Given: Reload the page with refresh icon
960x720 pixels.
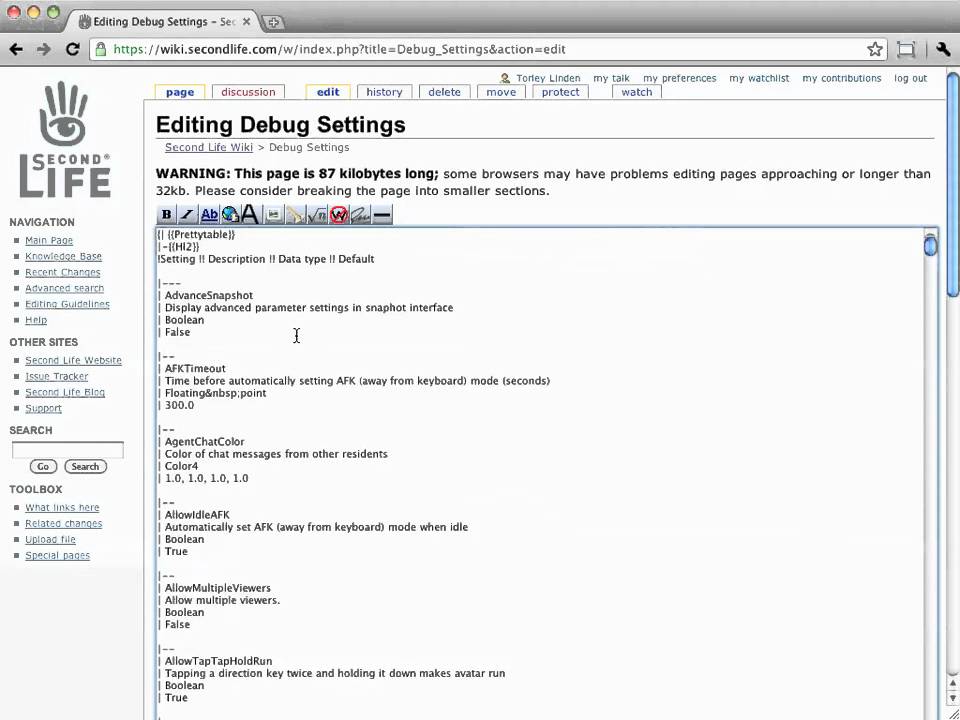Looking at the screenshot, I should (72, 49).
